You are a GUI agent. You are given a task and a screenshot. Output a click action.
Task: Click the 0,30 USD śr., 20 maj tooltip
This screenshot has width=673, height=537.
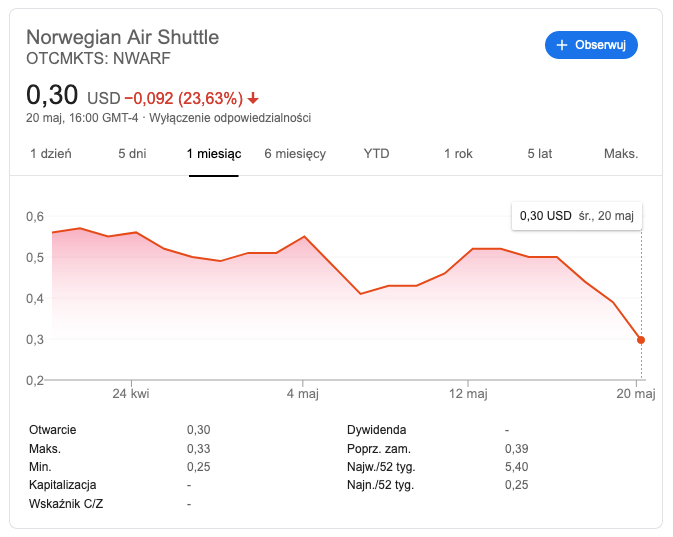[577, 216]
